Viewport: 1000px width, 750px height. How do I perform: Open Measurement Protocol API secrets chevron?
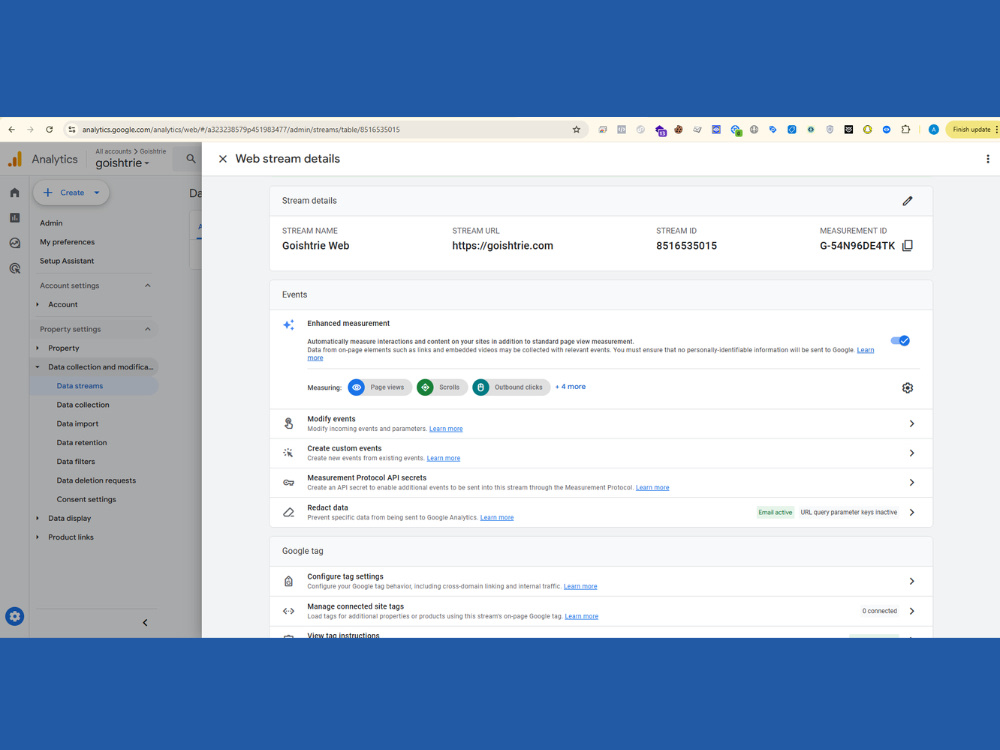pos(911,483)
